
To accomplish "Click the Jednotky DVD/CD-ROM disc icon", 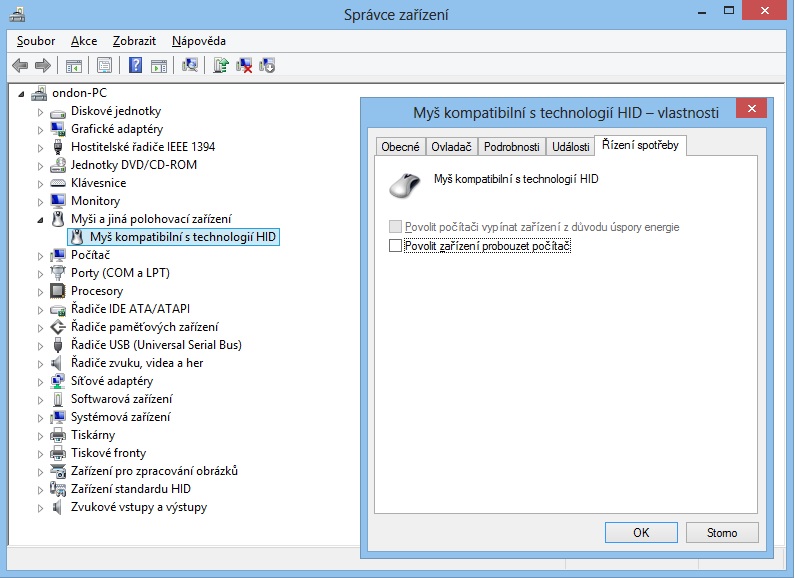I will coord(58,165).
